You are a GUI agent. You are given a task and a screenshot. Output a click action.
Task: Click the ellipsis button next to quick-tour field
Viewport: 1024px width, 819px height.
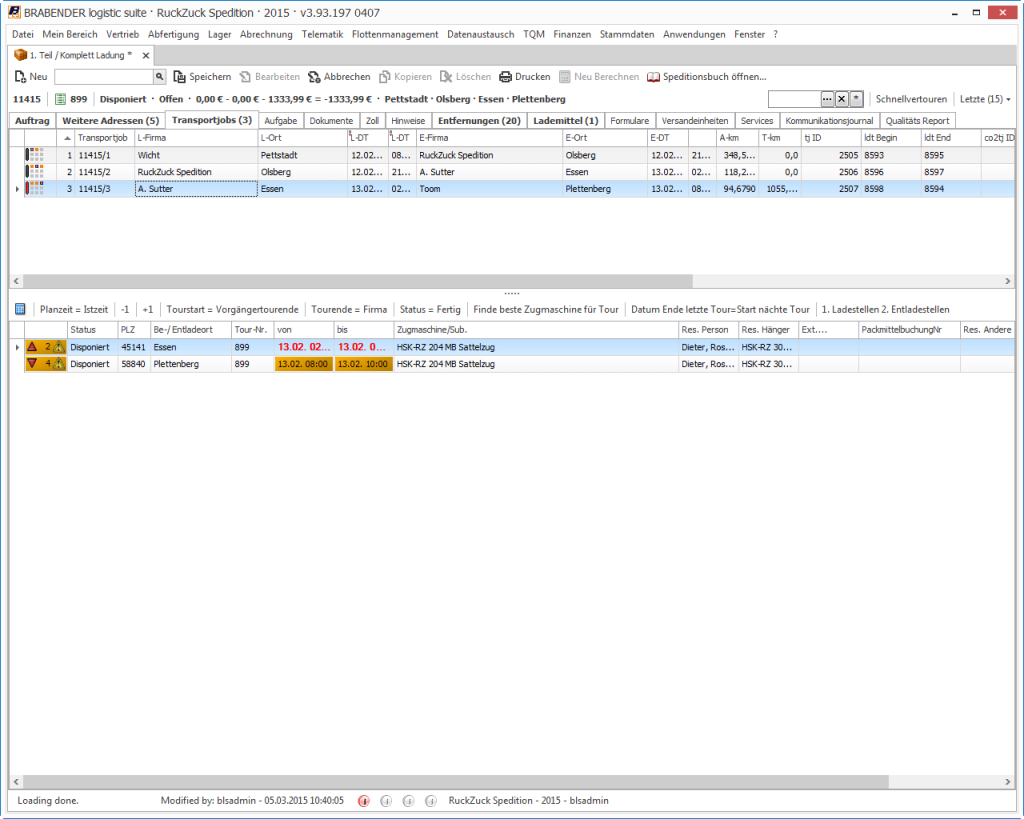[x=827, y=99]
